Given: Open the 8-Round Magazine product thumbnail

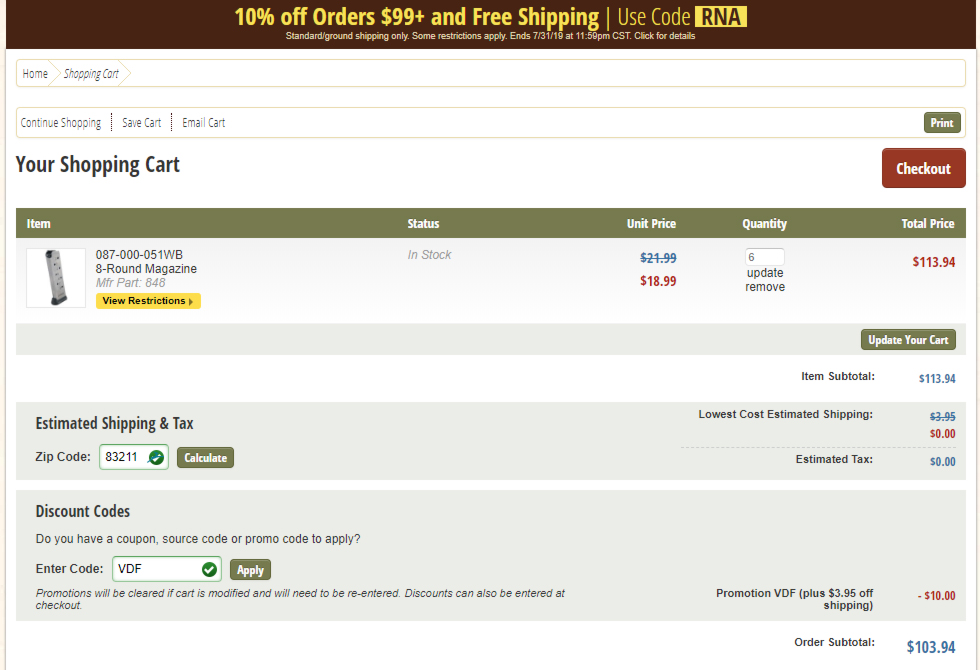Looking at the screenshot, I should [56, 278].
